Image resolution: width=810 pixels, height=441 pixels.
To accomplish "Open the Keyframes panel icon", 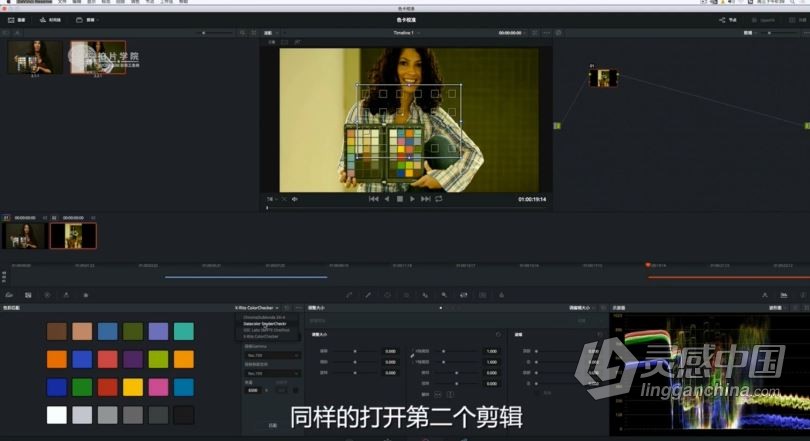I will 765,295.
